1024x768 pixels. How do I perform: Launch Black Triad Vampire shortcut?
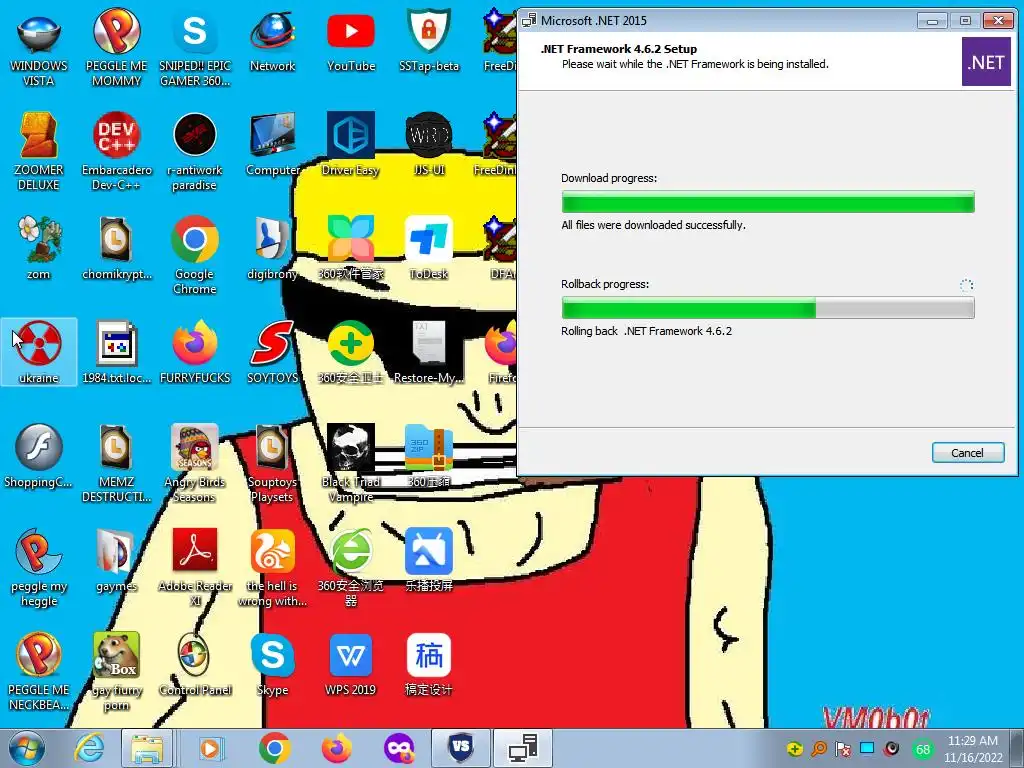coord(351,462)
